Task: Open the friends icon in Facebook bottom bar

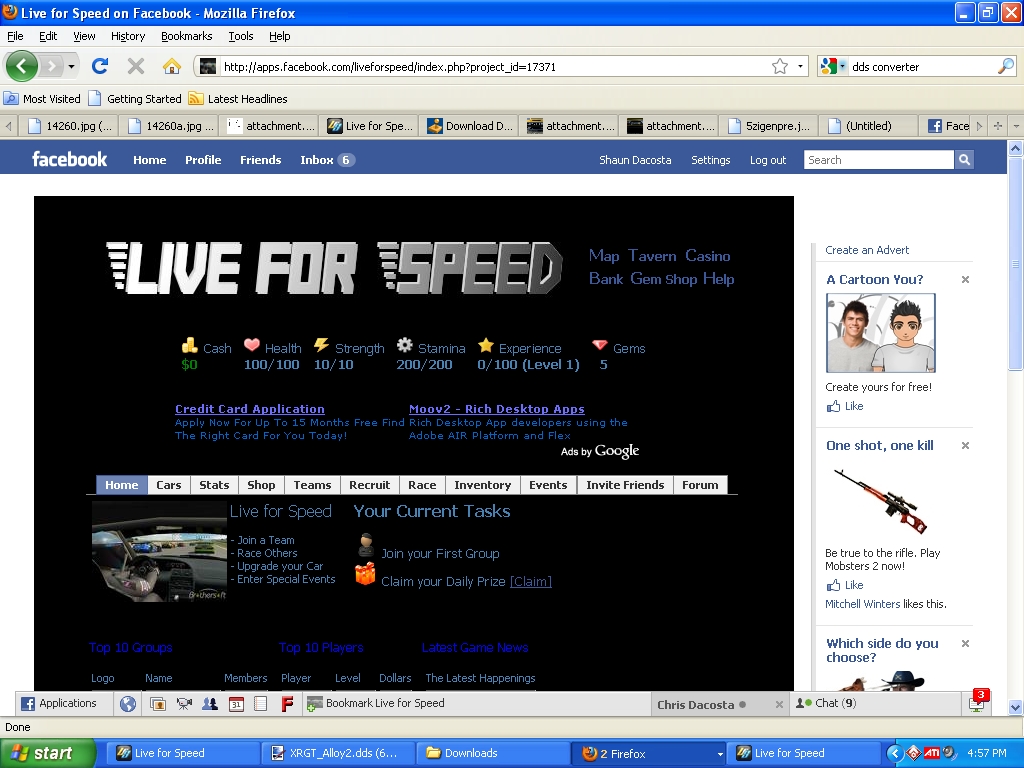Action: 210,704
